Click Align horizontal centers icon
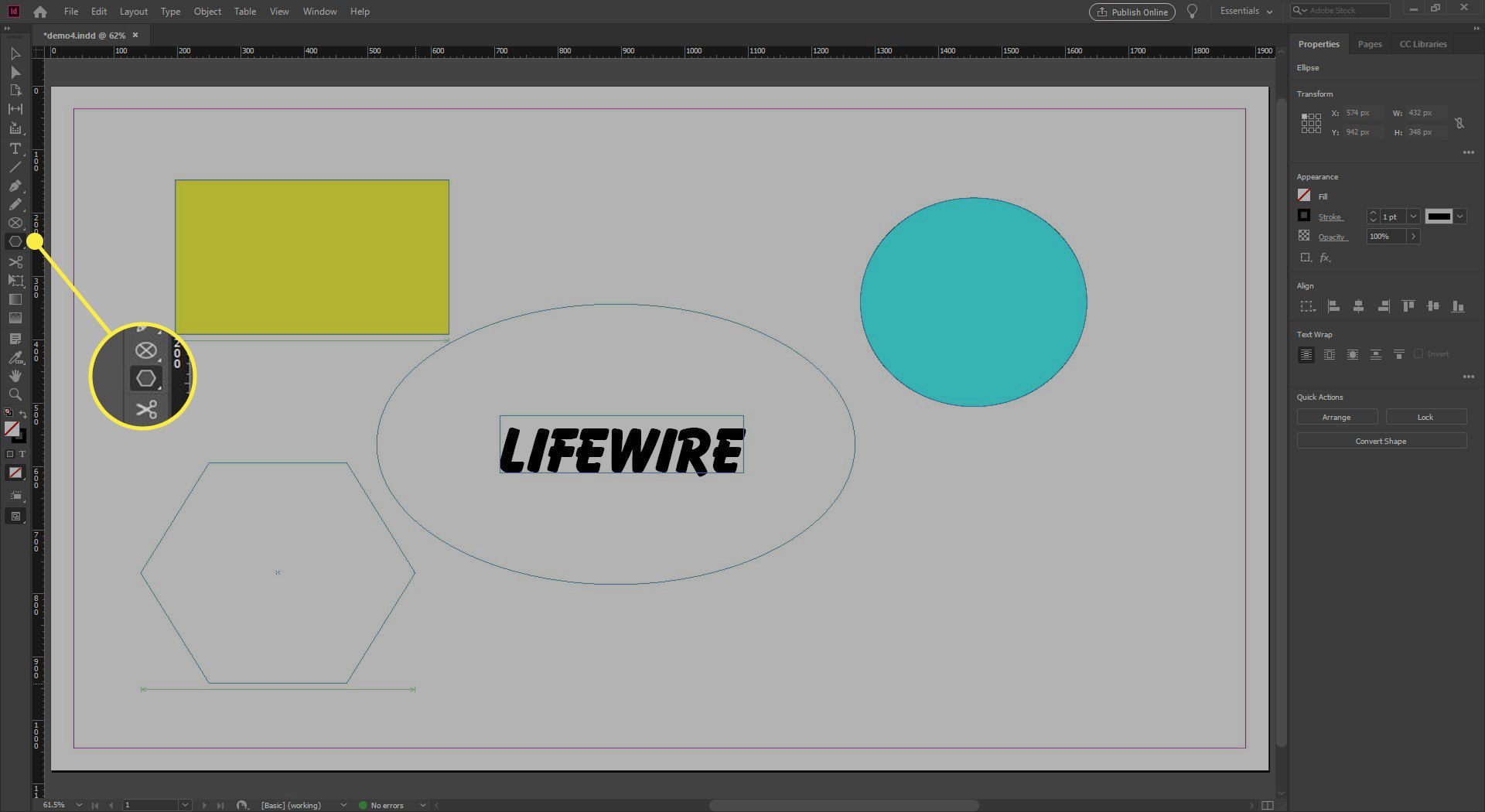This screenshot has width=1485, height=812. 1358,306
